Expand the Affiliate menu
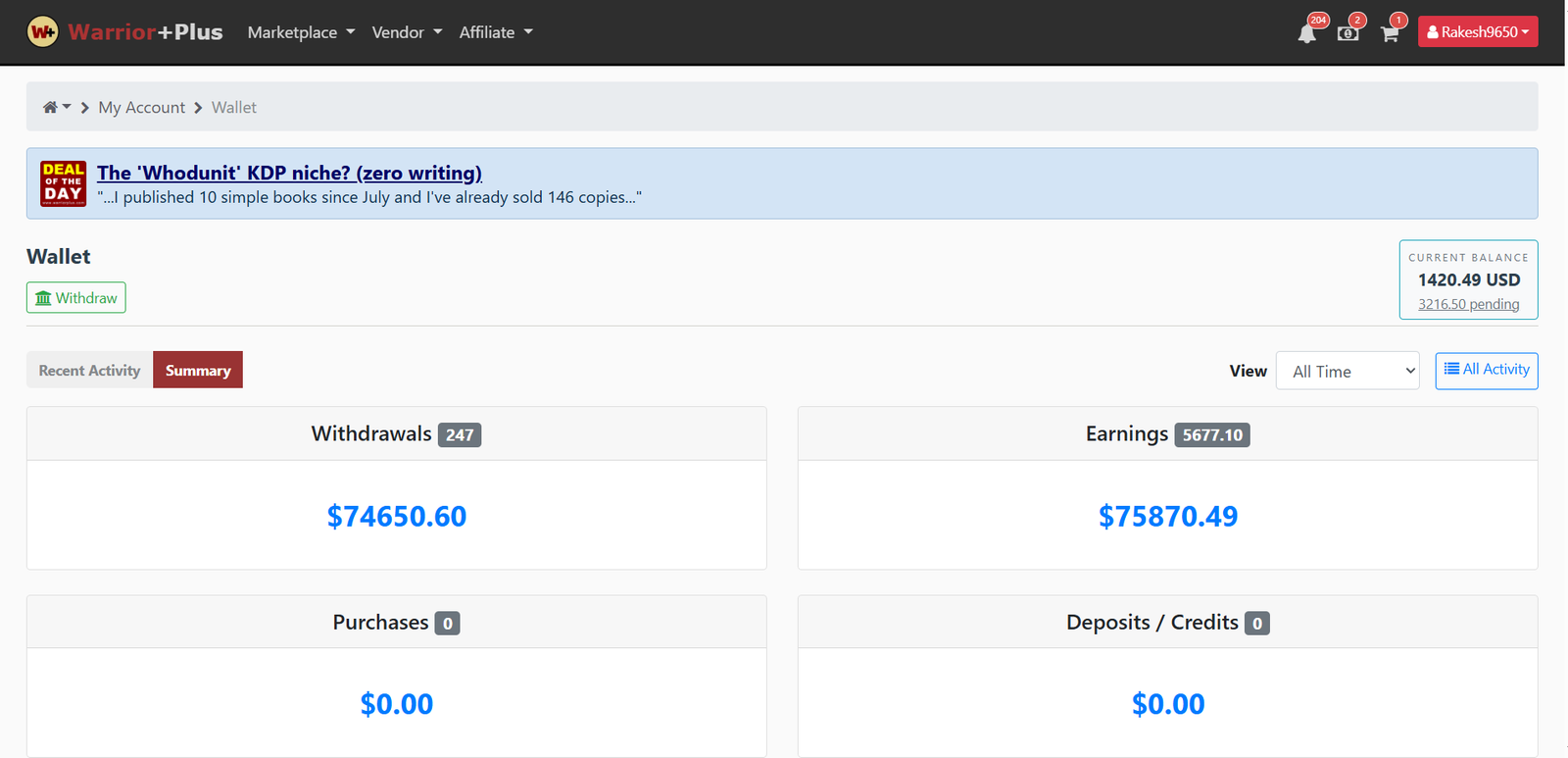Screen dimensions: 1568x758 [496, 32]
